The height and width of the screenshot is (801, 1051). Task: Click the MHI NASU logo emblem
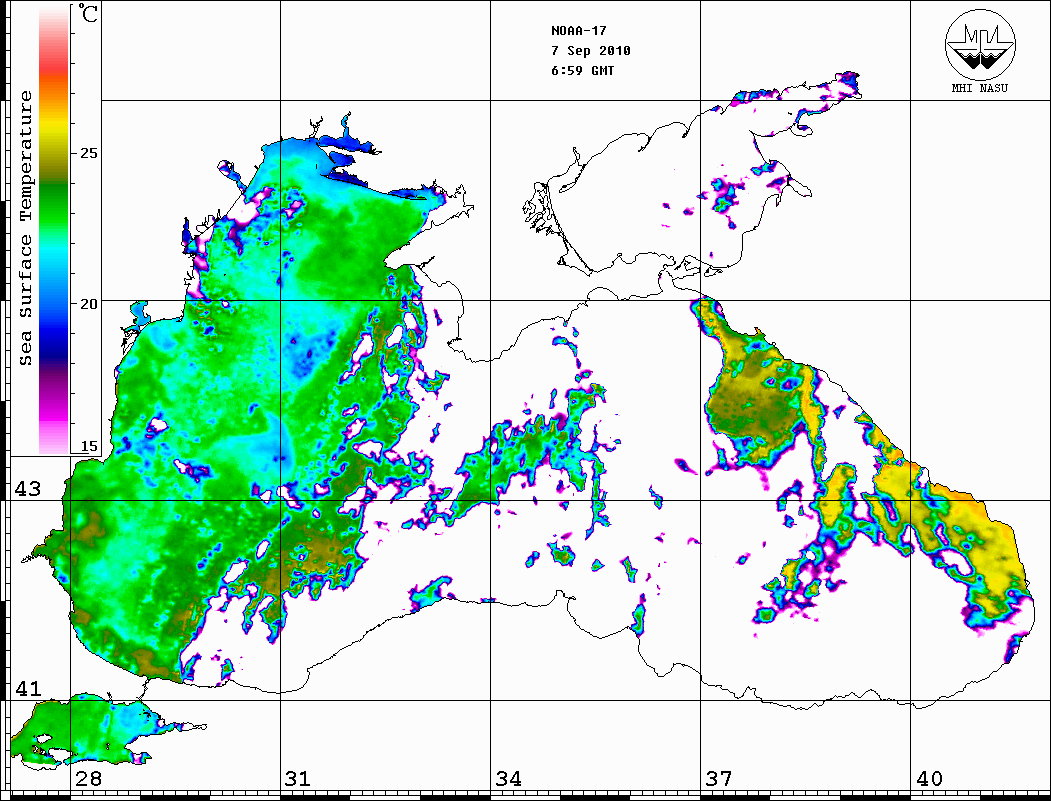[x=980, y=44]
